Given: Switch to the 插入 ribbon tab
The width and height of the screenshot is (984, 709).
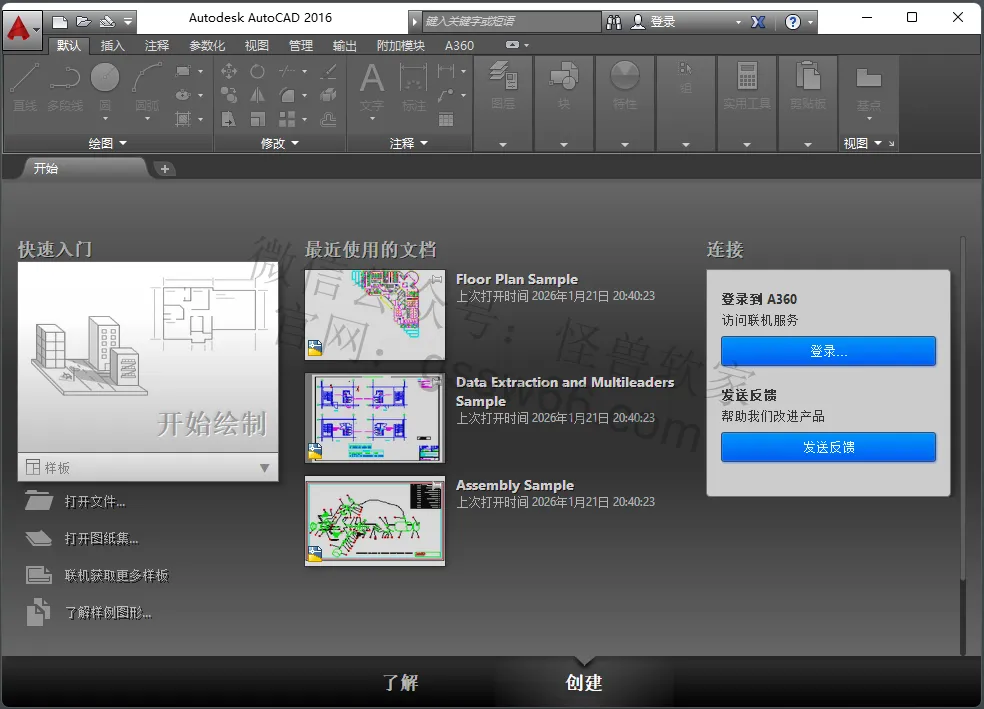Looking at the screenshot, I should pos(112,45).
